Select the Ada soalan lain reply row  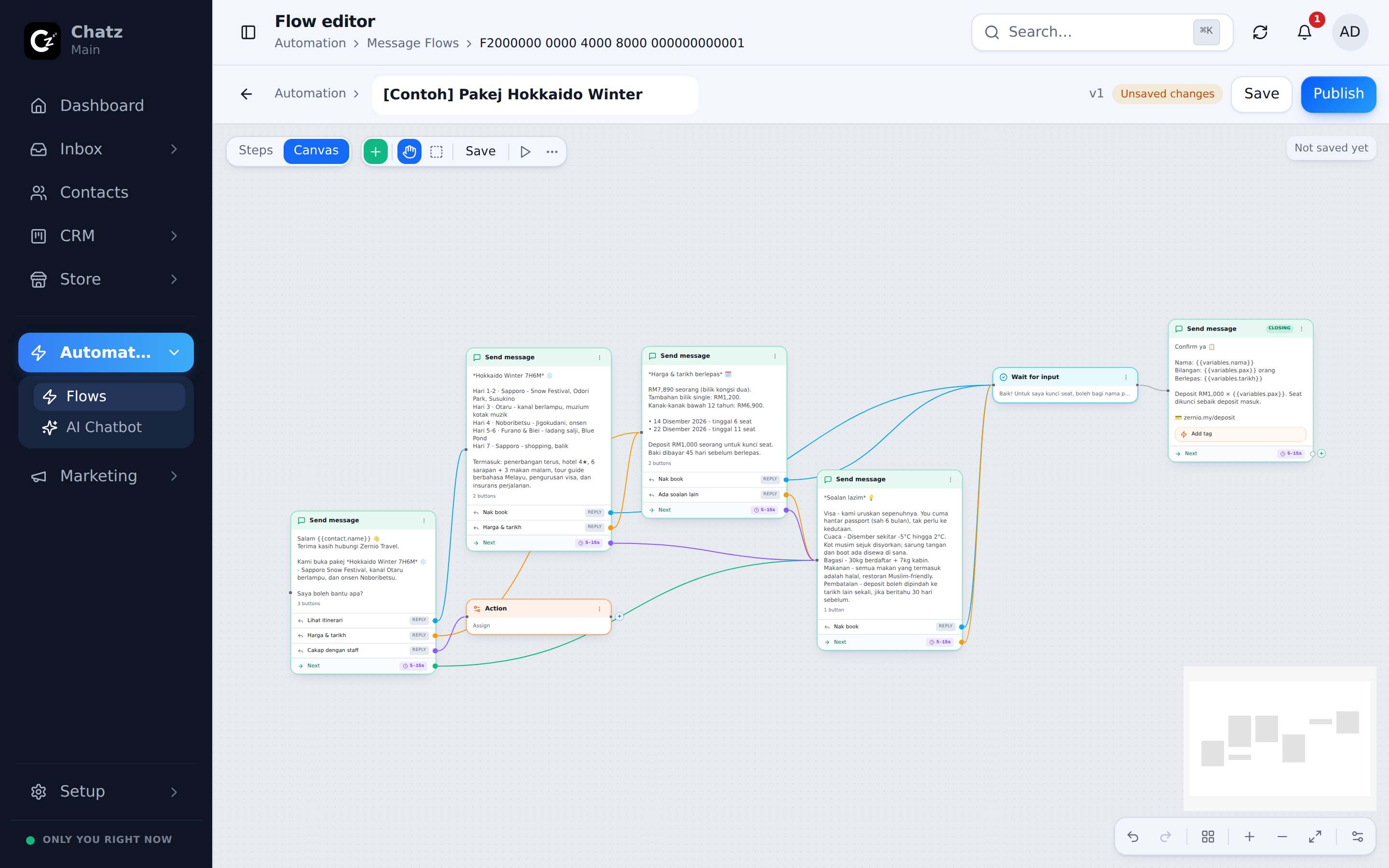coord(713,495)
